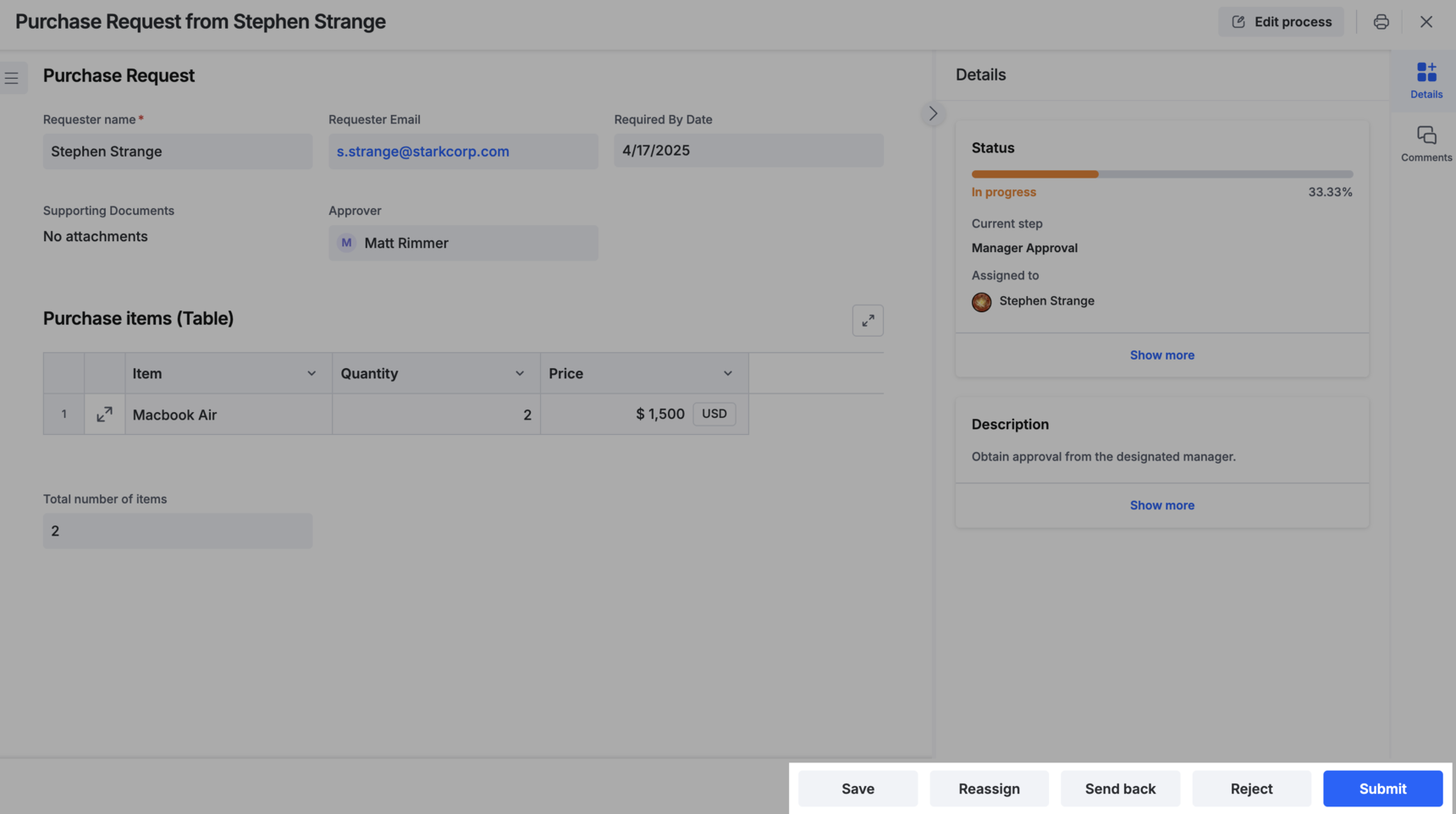1456x814 pixels.
Task: Click the No attachments text
Action: [96, 236]
